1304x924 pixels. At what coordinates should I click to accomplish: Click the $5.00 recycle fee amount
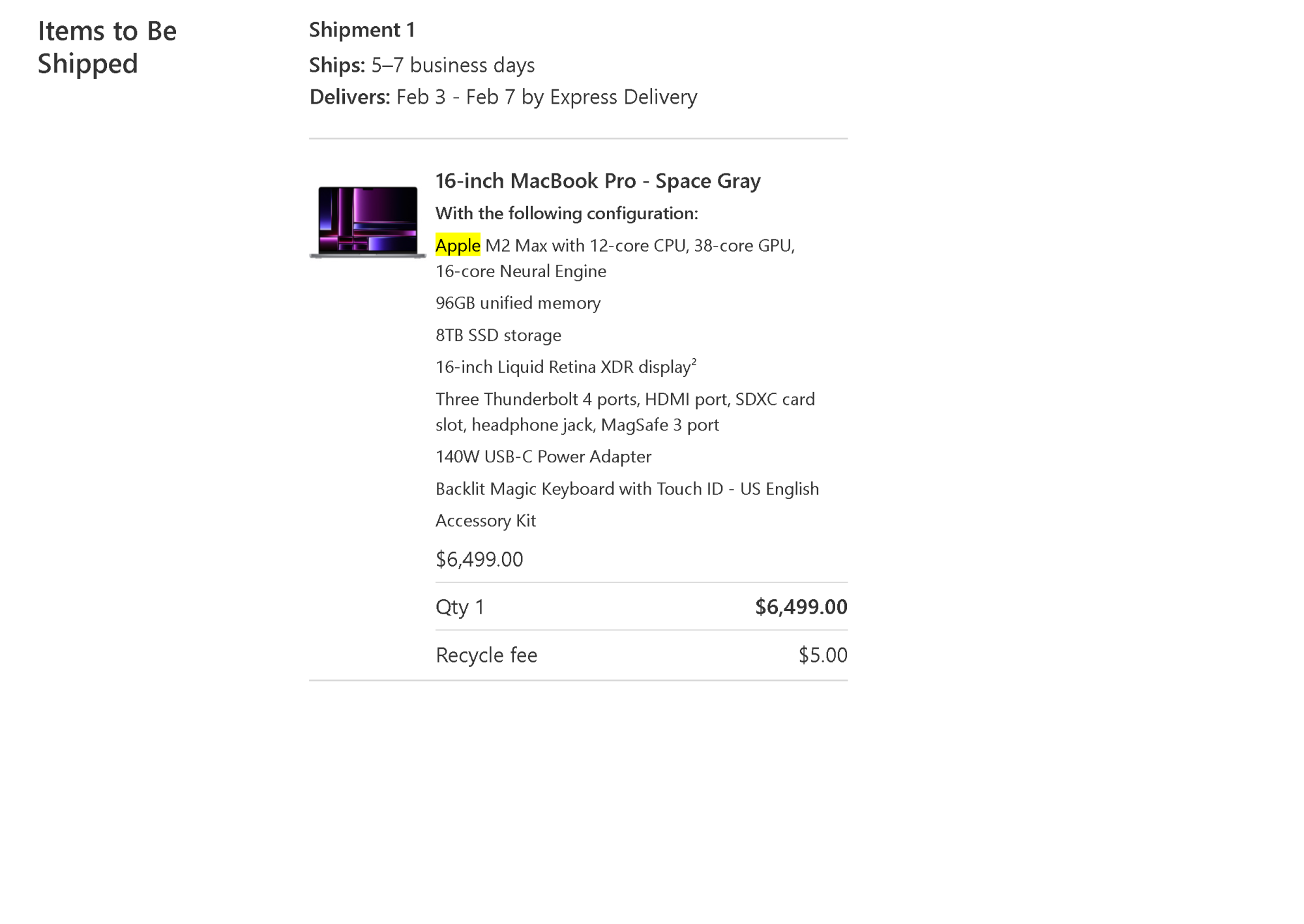click(x=823, y=655)
